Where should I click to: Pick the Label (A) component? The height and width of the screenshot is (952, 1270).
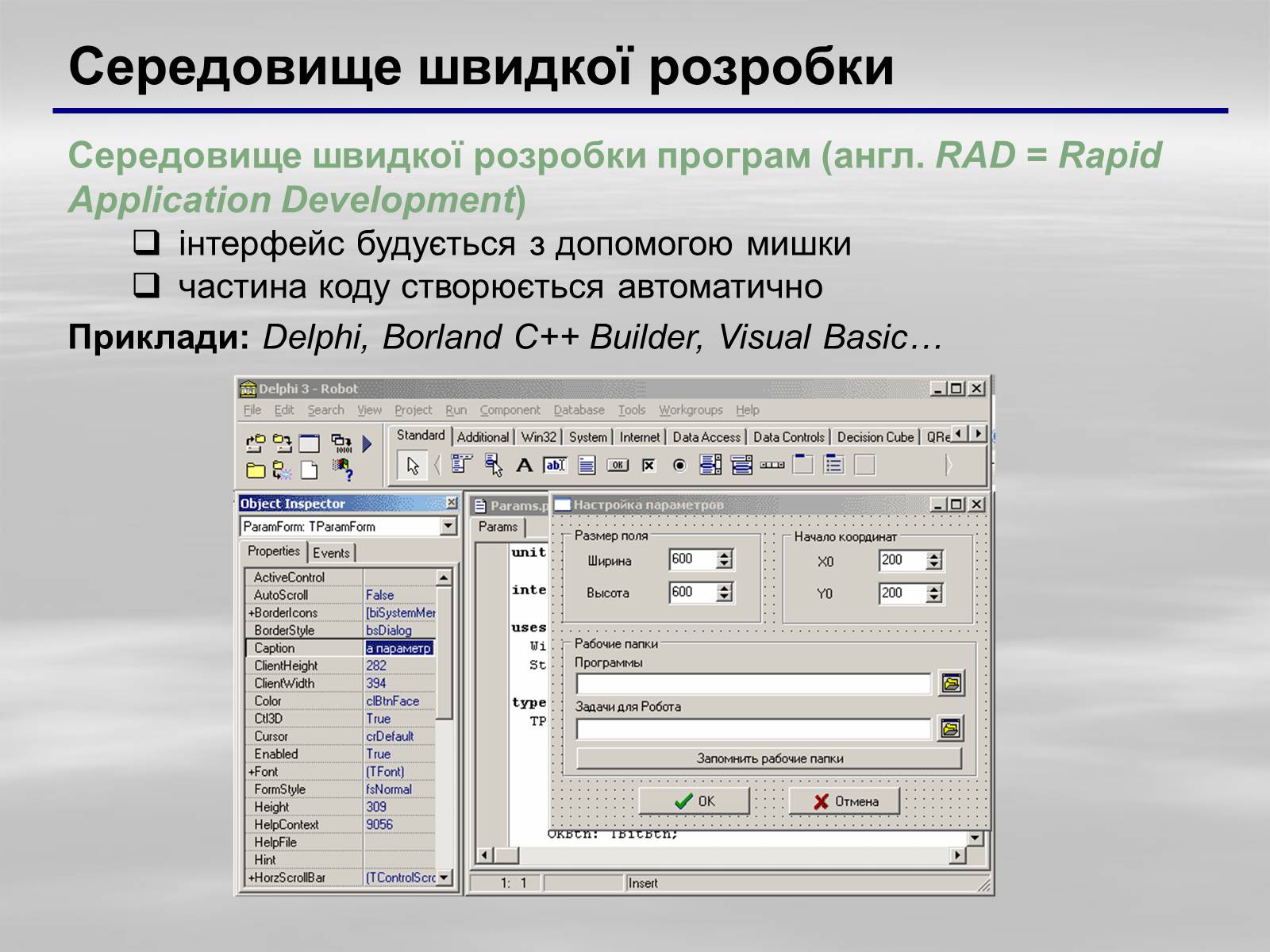[x=524, y=465]
